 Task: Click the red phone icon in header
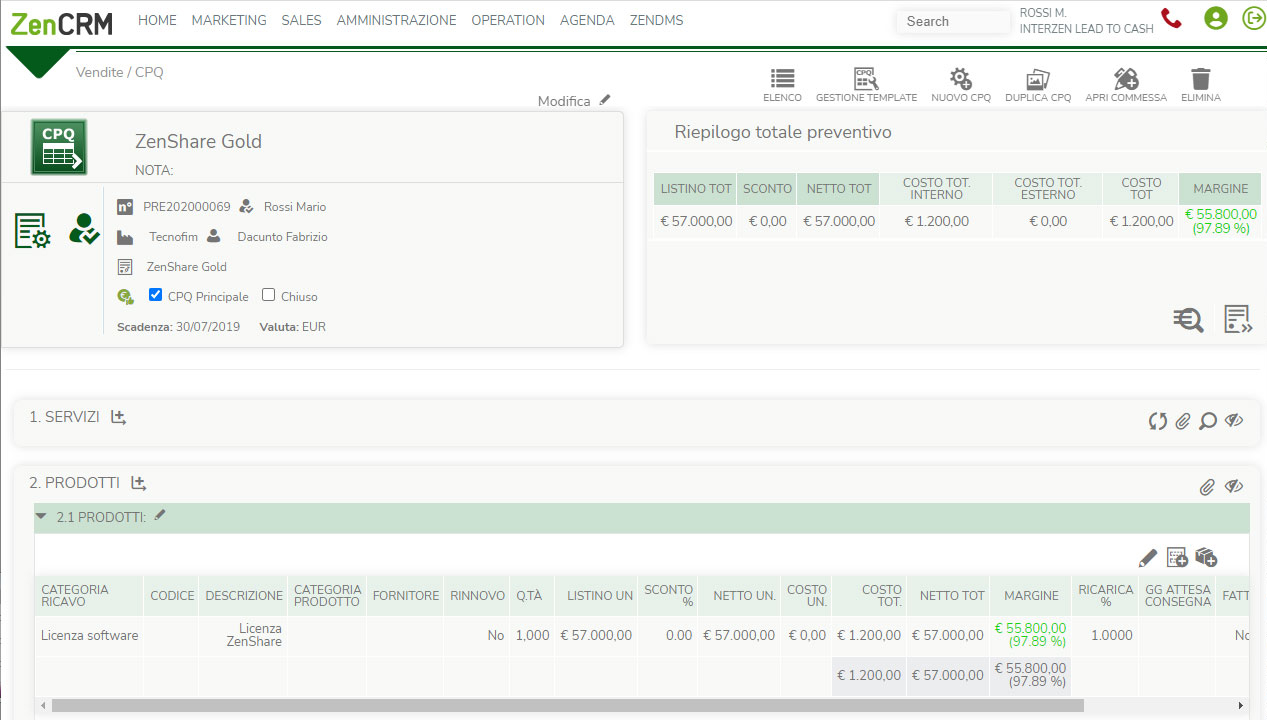point(1171,18)
